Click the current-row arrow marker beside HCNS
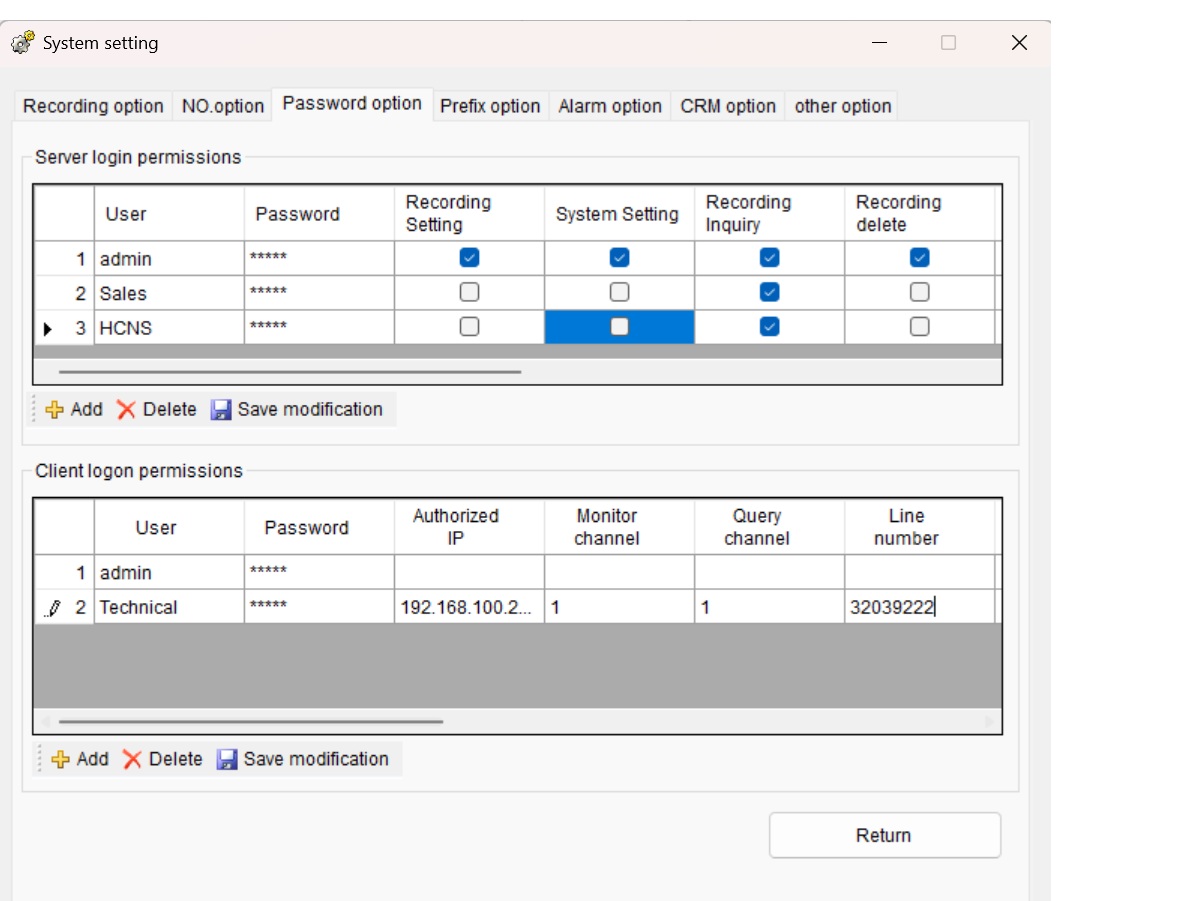Screen dimensions: 1193x901 (x=47, y=329)
